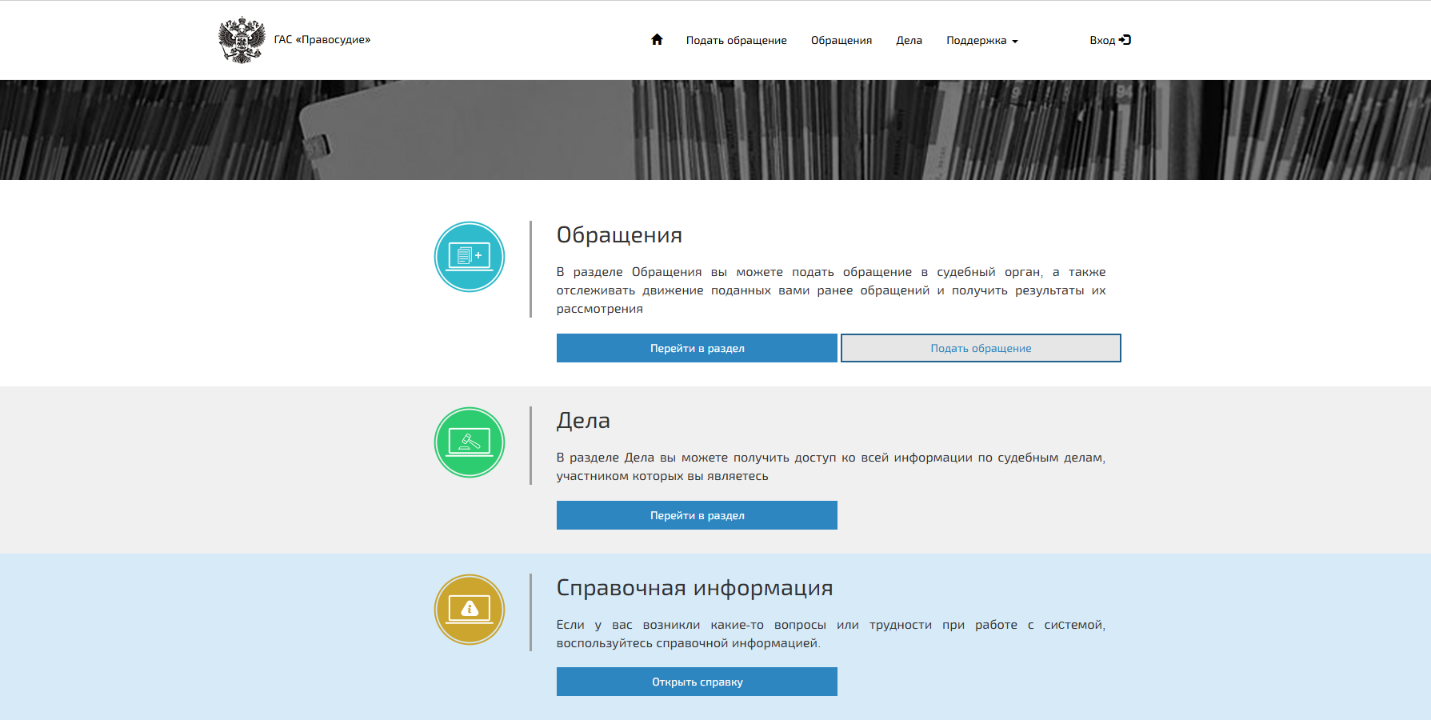This screenshot has height=724, width=1431.
Task: Click the Вход login link text
Action: pos(1102,41)
